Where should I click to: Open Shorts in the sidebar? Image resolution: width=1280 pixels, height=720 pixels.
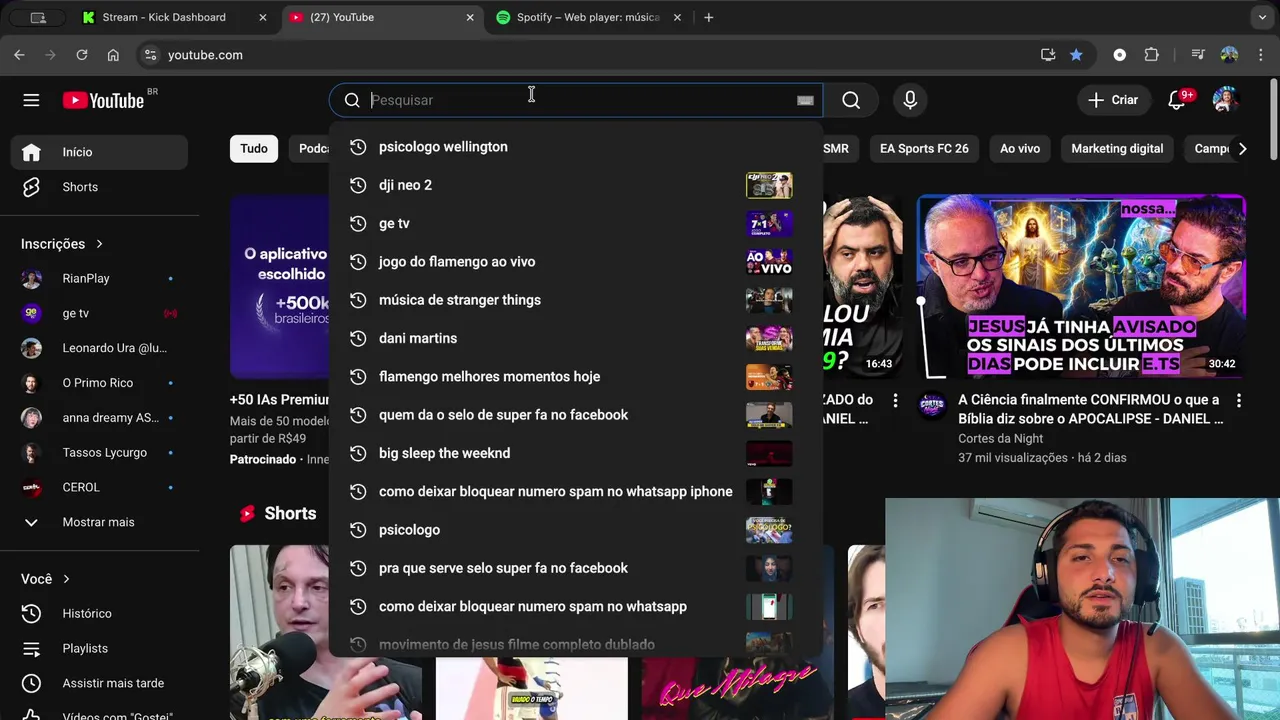coord(100,187)
